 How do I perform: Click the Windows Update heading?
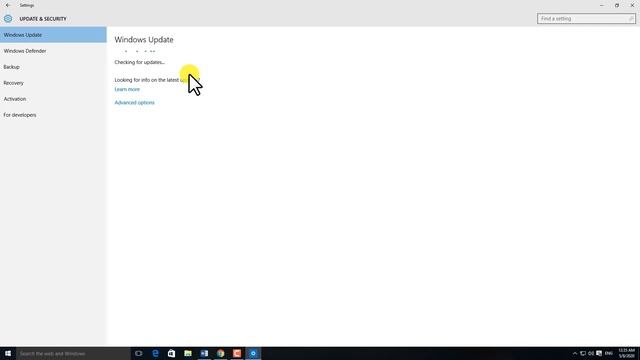[x=144, y=40]
